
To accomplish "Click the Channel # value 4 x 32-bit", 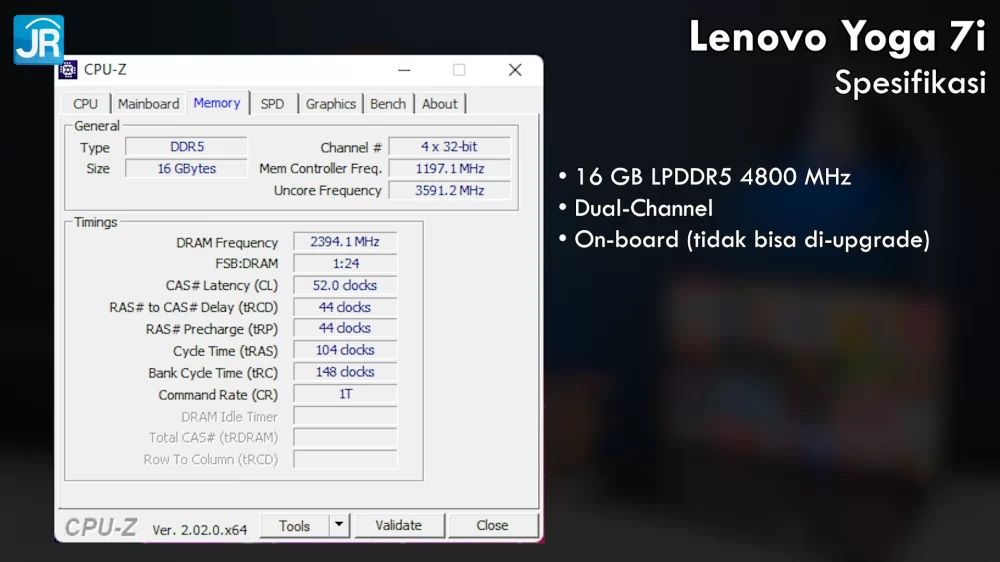I will (450, 147).
